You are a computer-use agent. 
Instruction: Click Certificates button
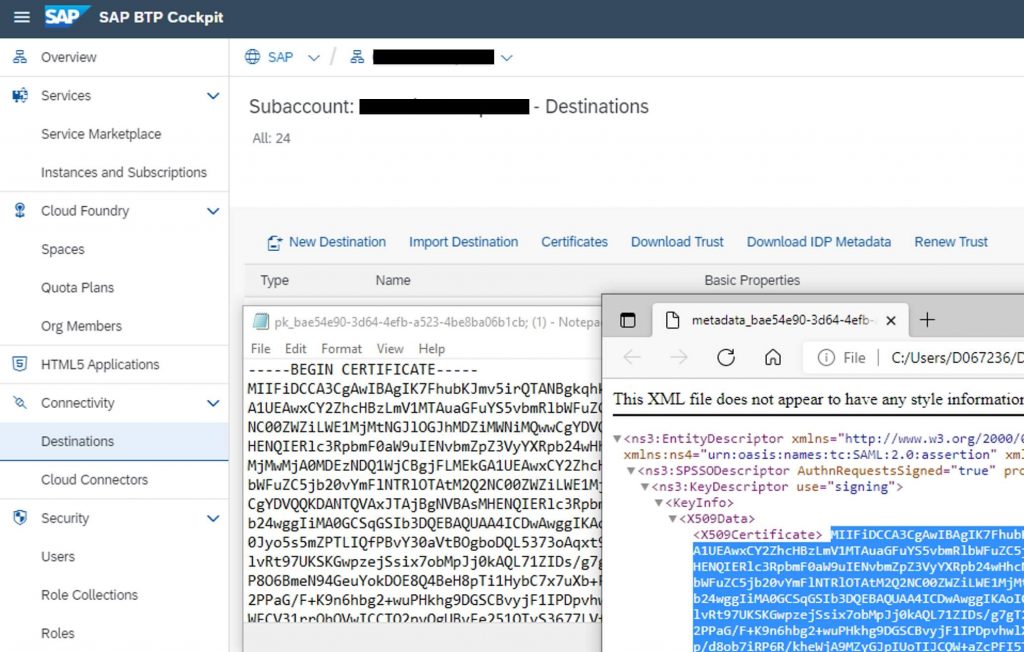574,242
